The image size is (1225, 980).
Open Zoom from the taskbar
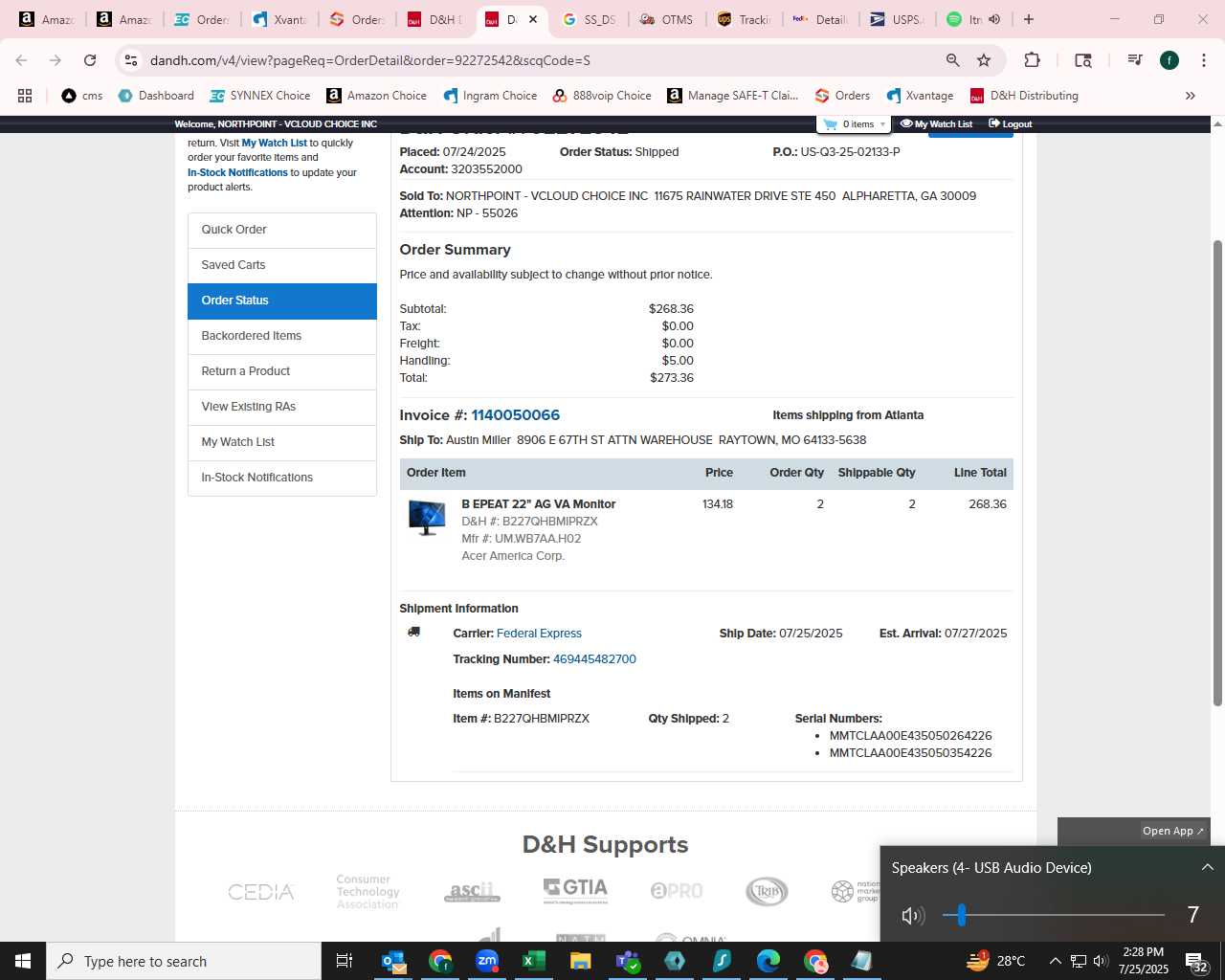pyautogui.click(x=487, y=961)
